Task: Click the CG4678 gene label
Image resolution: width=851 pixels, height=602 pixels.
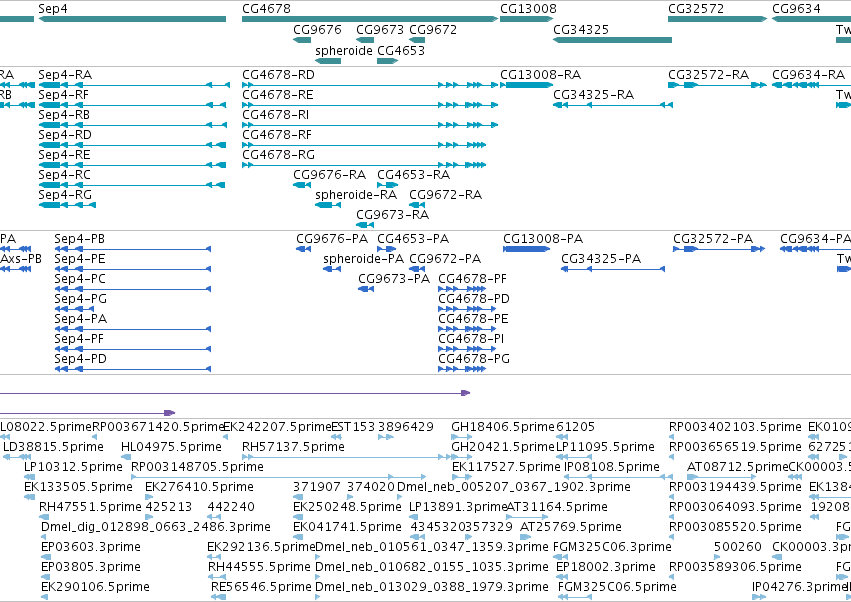Action: (x=266, y=9)
